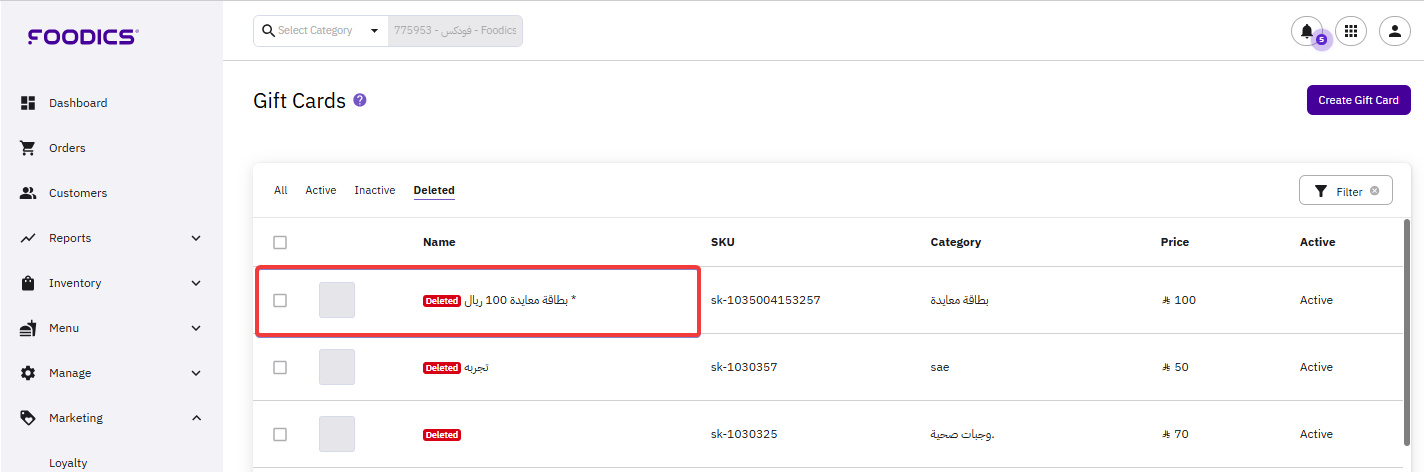Open the Filter button
This screenshot has width=1424, height=472.
tap(1345, 191)
